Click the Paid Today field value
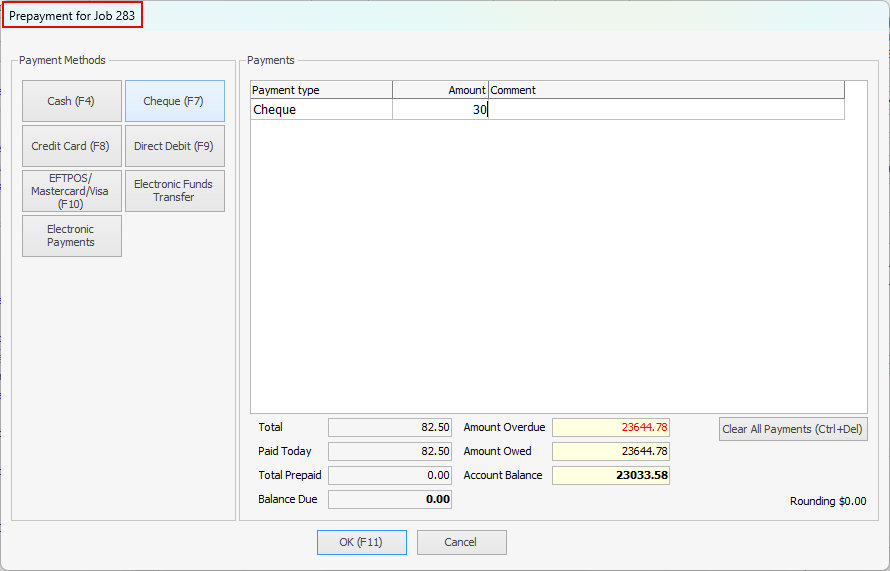Image resolution: width=890 pixels, height=571 pixels. point(390,451)
